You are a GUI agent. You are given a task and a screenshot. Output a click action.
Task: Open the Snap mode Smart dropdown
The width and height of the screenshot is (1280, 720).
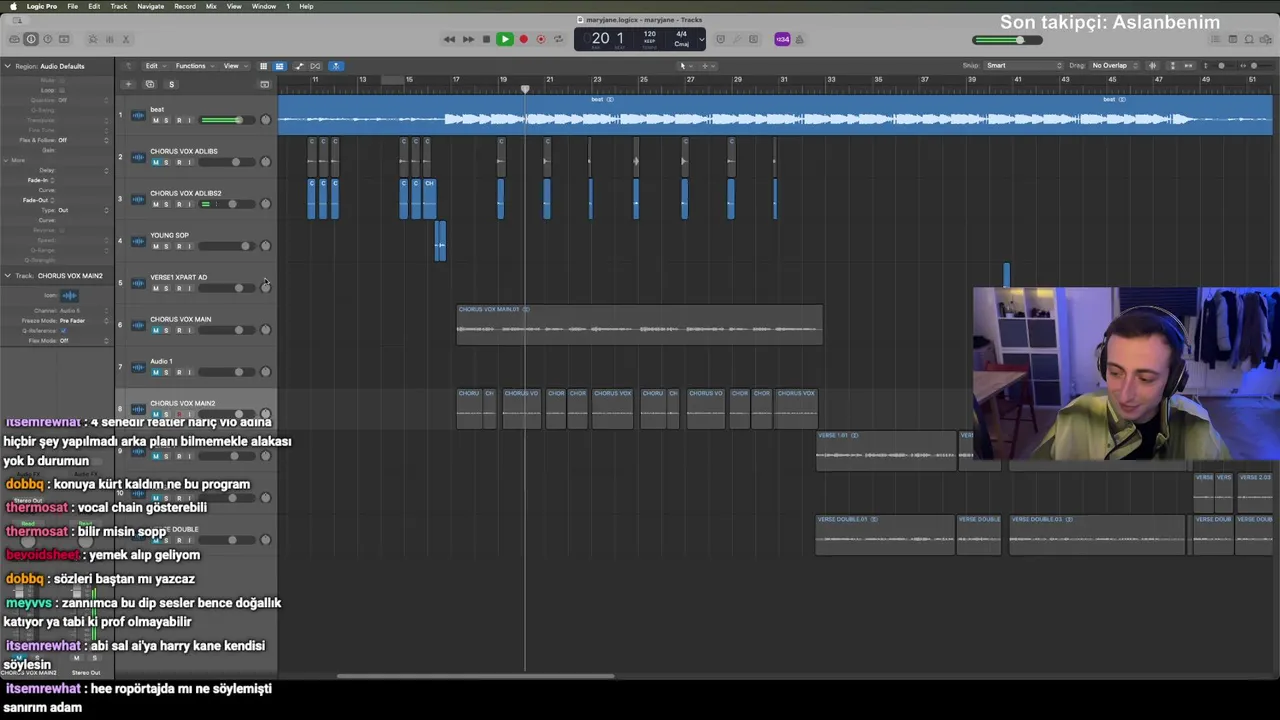pos(1024,66)
